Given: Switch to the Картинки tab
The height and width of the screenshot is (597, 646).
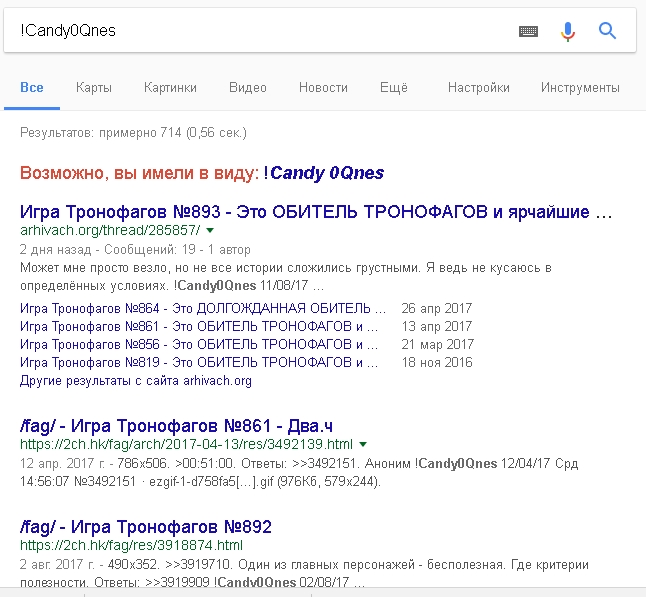Looking at the screenshot, I should [170, 88].
